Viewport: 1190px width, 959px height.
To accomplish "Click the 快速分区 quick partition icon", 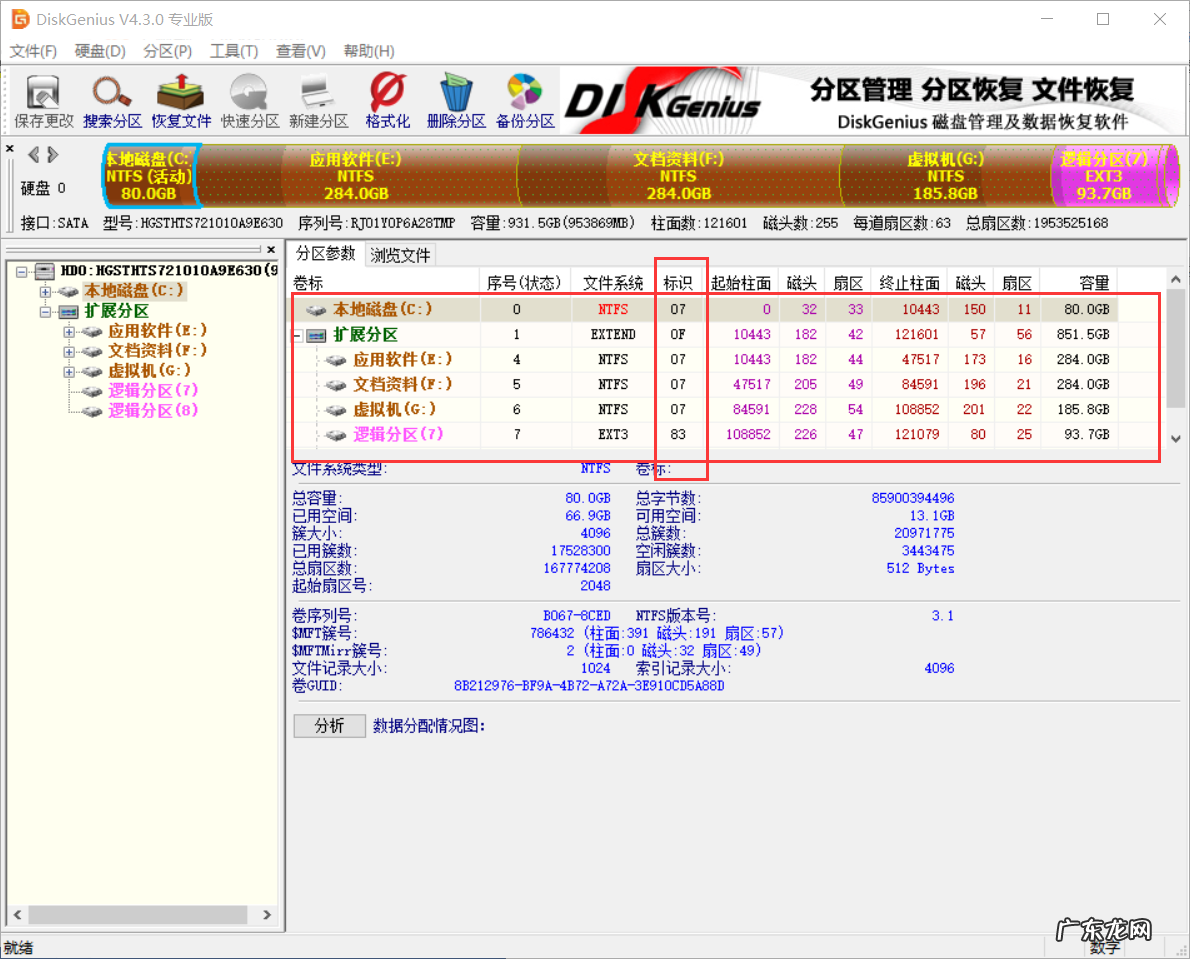I will (250, 102).
